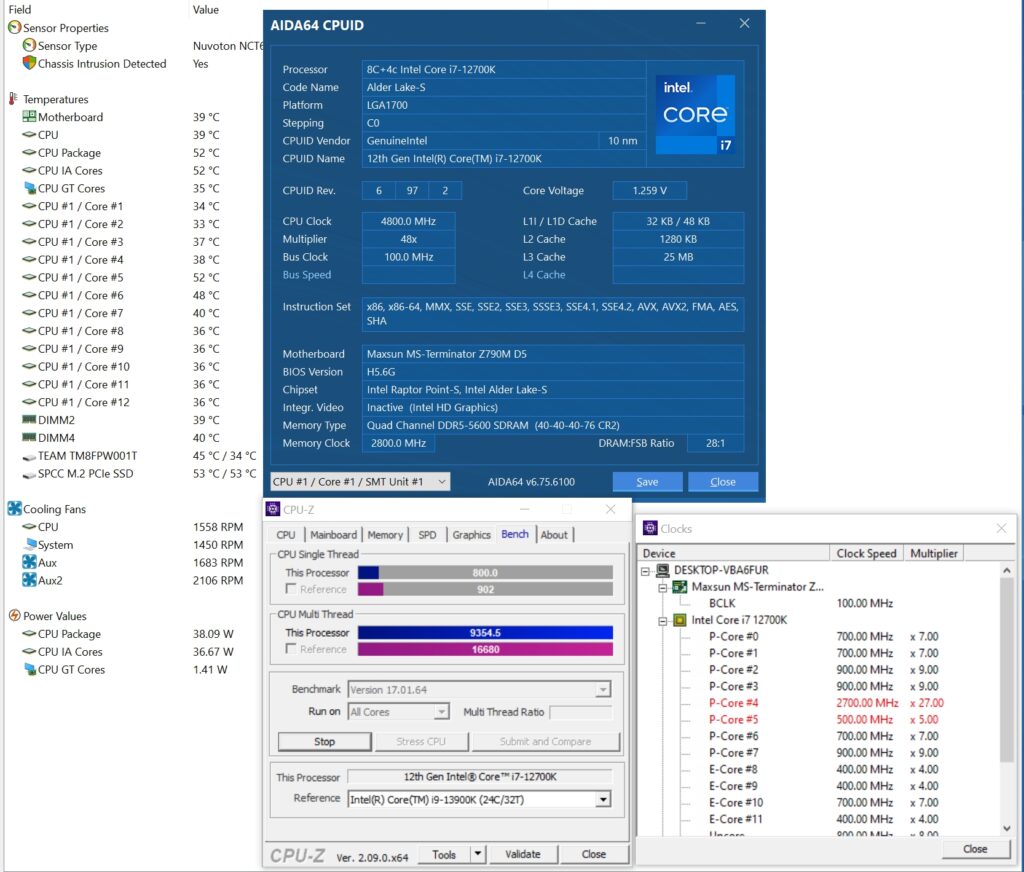The image size is (1024, 872).
Task: Open the Reference processor dropdown
Action: point(603,799)
